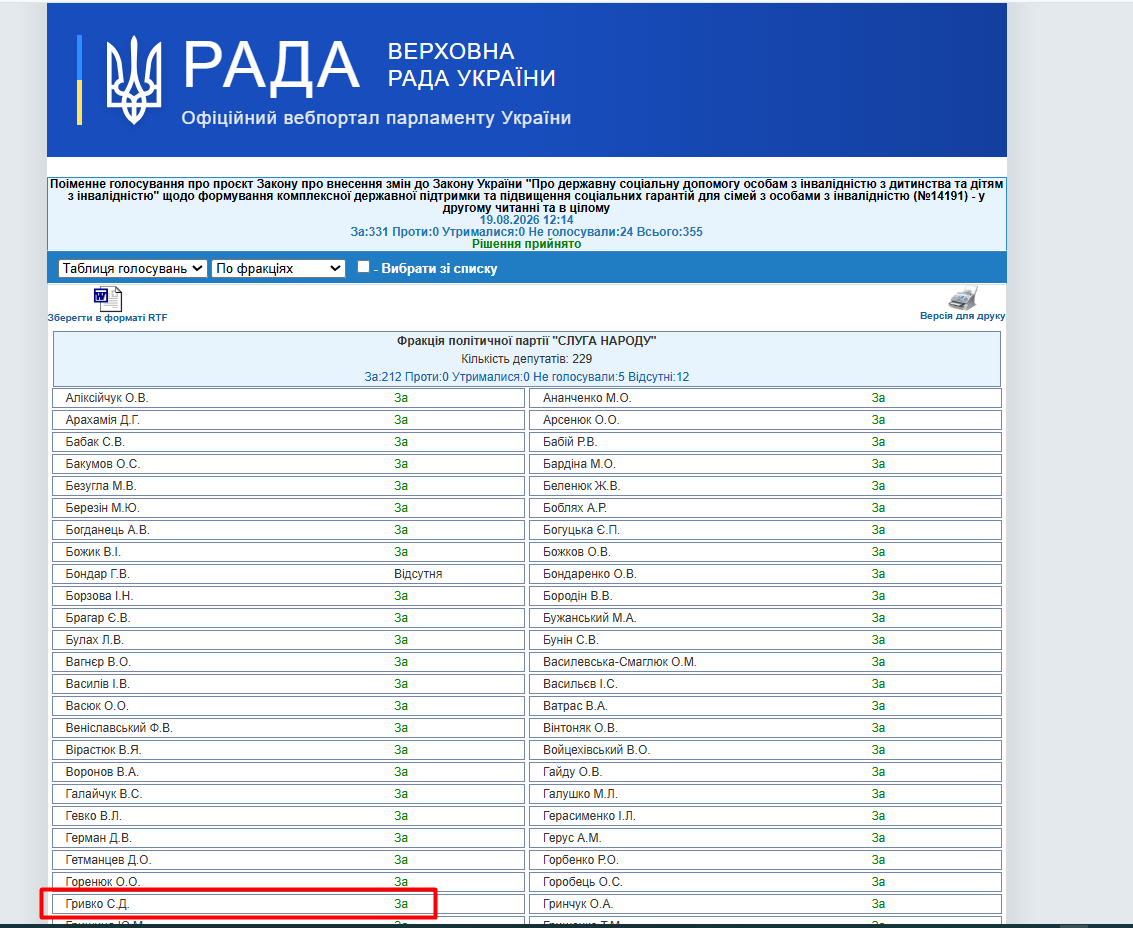Click the 'Рішення прийнято' status text
The image size is (1133, 928).
coord(527,244)
